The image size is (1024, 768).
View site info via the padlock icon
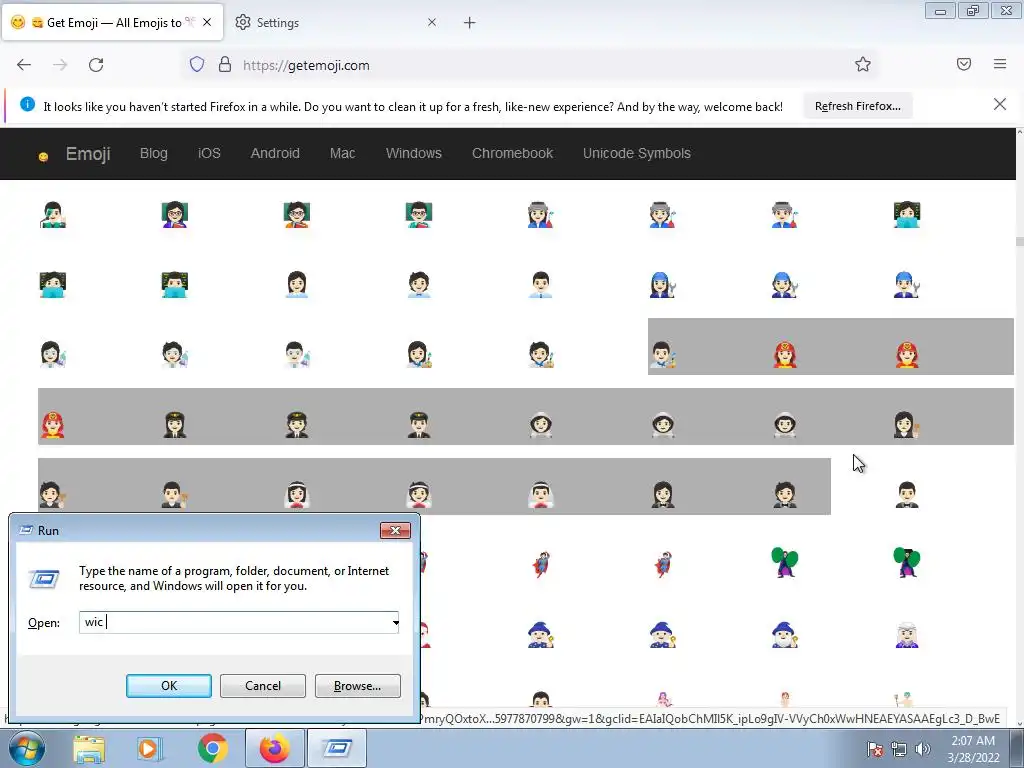pyautogui.click(x=225, y=65)
